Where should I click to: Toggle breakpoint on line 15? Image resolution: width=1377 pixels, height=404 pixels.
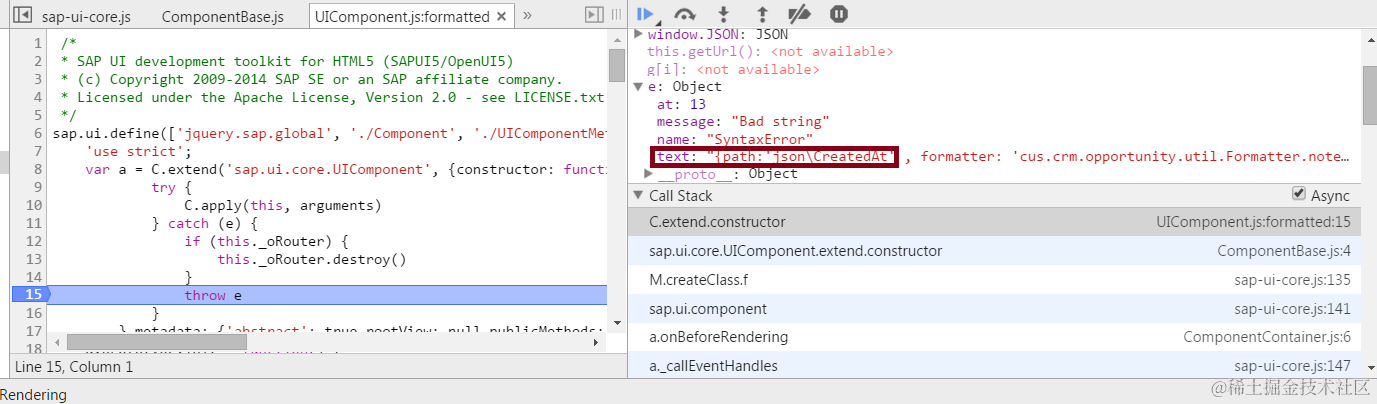pos(28,295)
